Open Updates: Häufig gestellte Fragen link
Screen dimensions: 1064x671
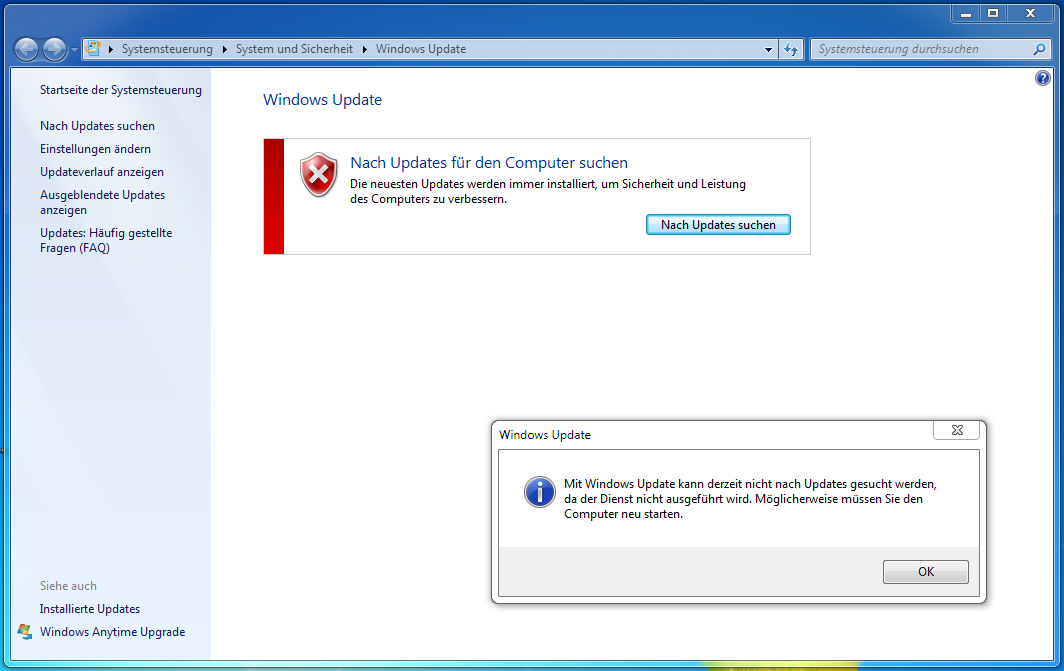point(106,240)
